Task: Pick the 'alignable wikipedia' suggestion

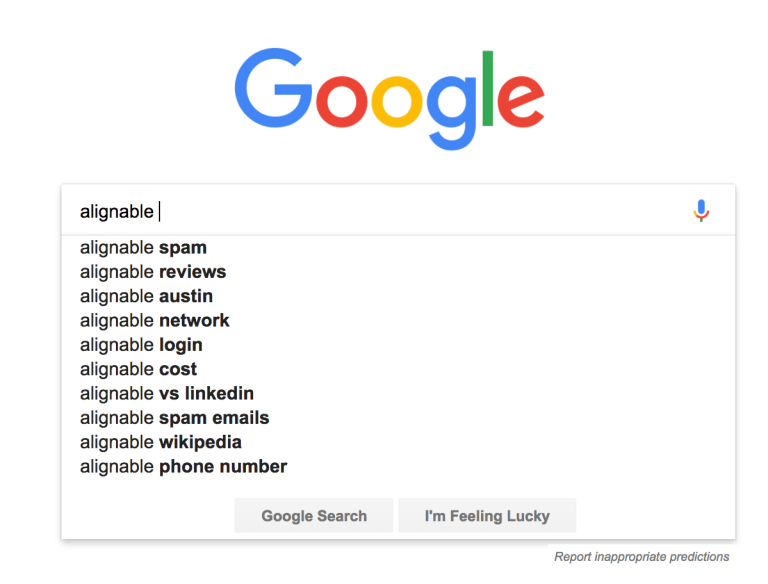Action: [x=161, y=442]
